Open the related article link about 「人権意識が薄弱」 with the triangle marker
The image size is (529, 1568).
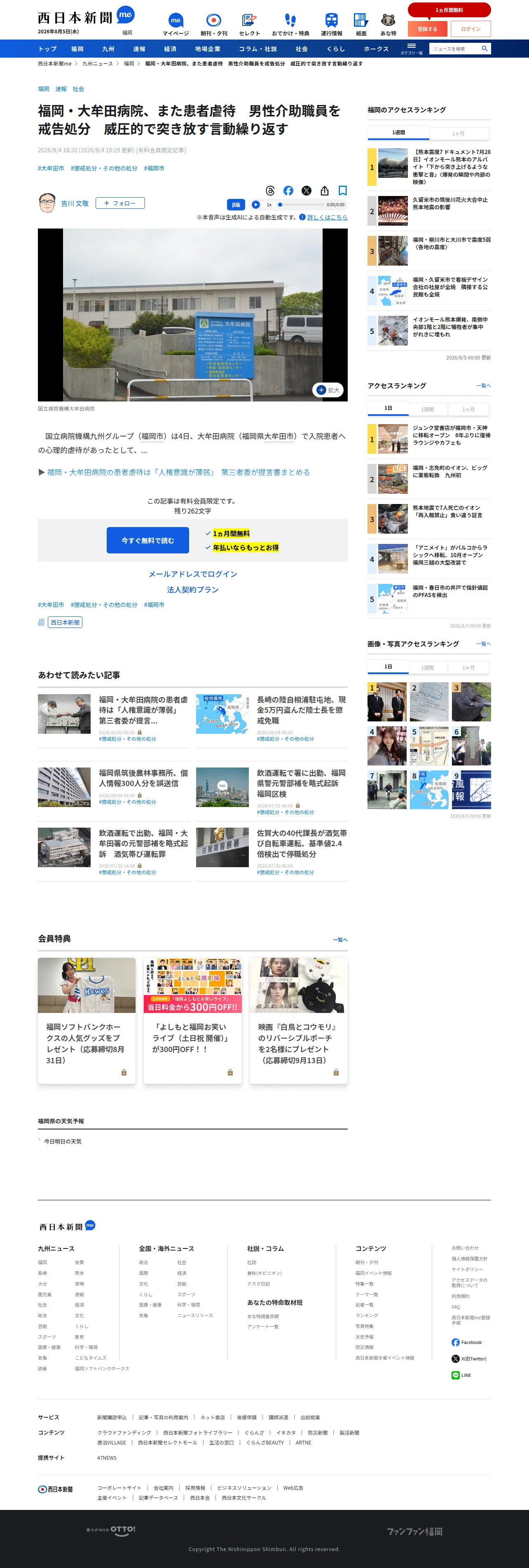(178, 472)
